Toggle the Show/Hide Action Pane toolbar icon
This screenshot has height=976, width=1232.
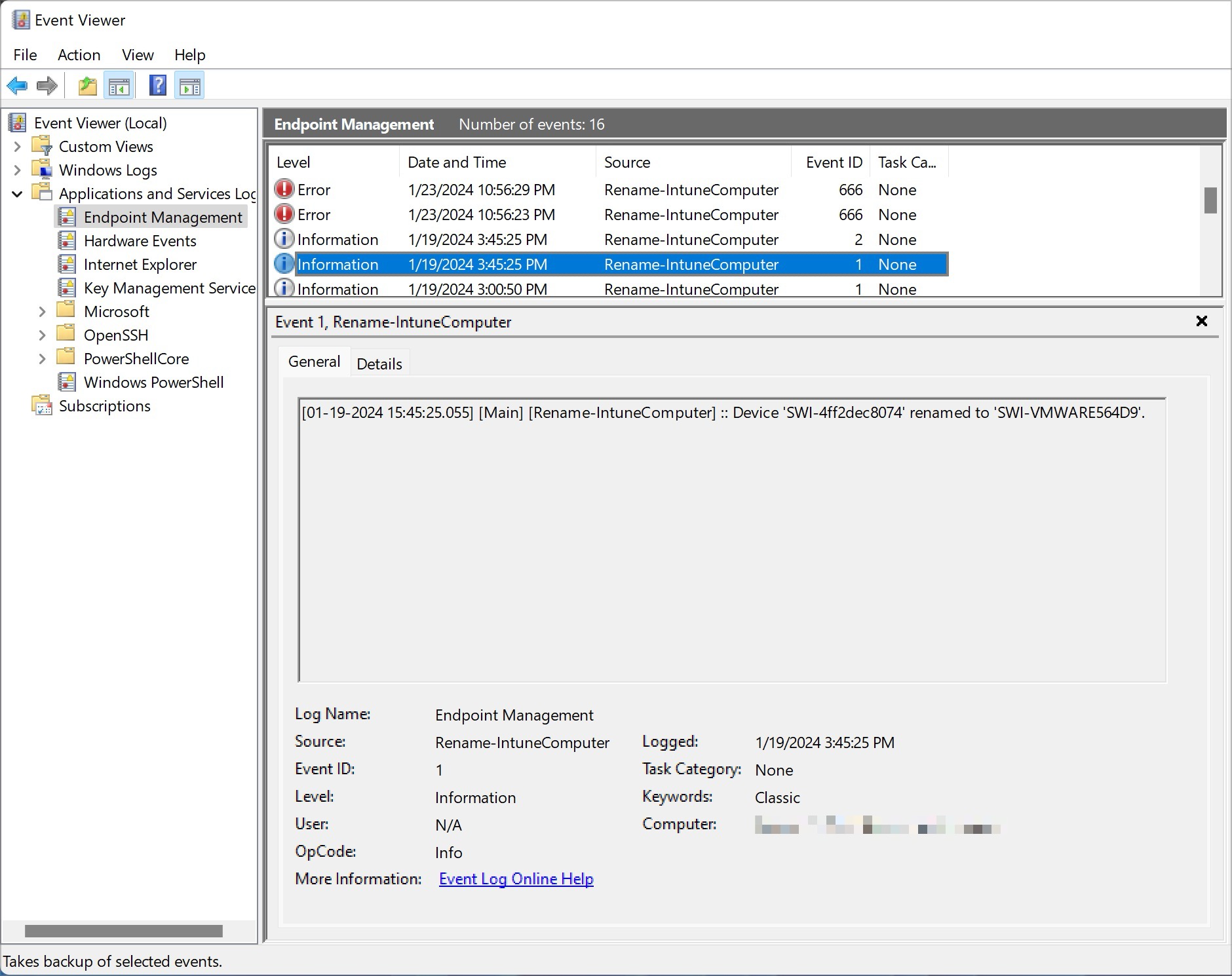[189, 85]
